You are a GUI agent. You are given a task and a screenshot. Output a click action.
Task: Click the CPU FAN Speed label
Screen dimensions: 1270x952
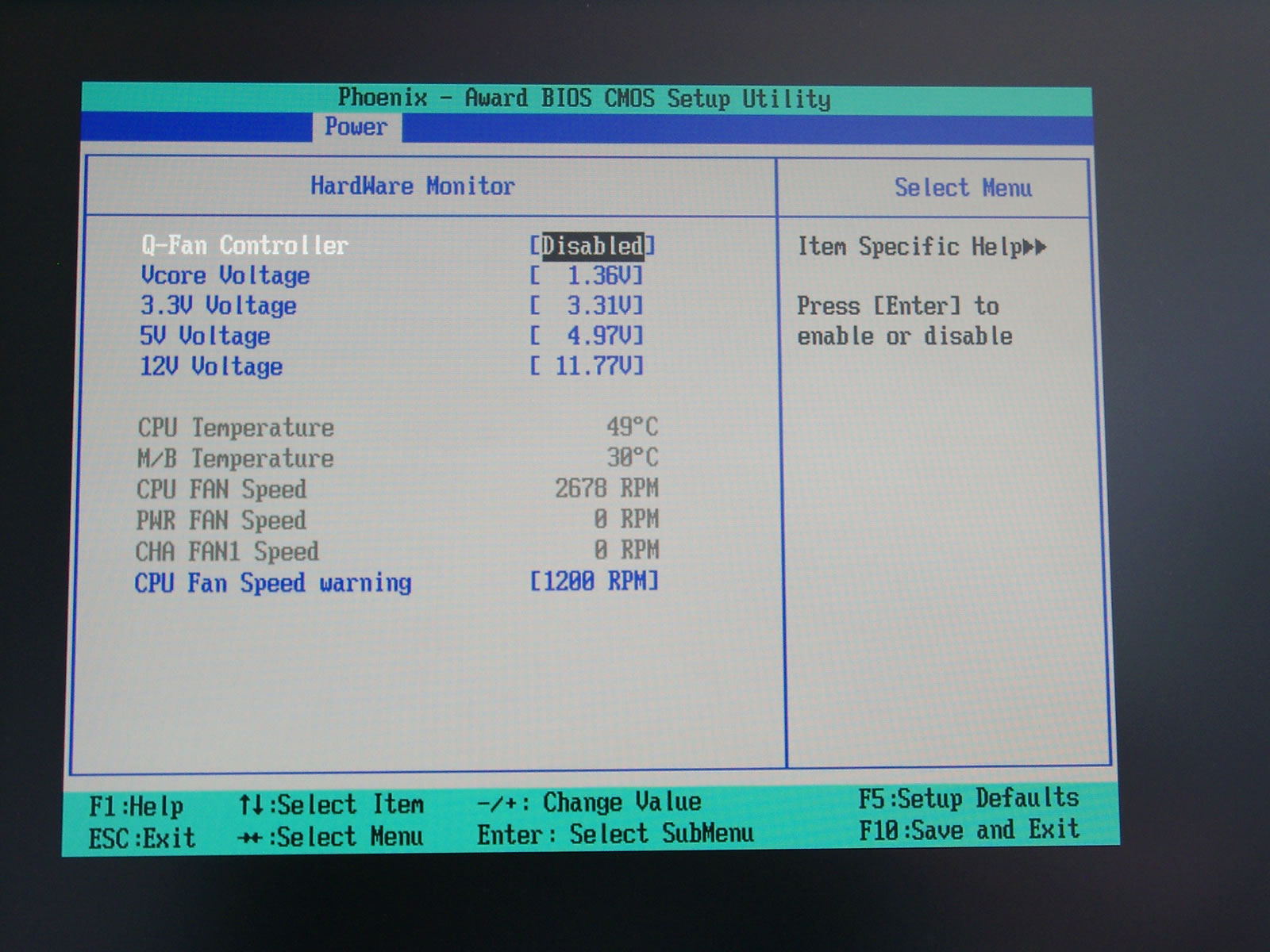coord(221,489)
